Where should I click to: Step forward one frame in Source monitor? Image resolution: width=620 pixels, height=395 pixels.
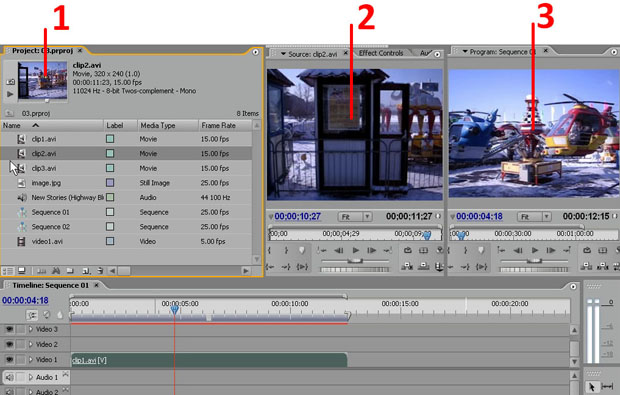click(x=372, y=250)
